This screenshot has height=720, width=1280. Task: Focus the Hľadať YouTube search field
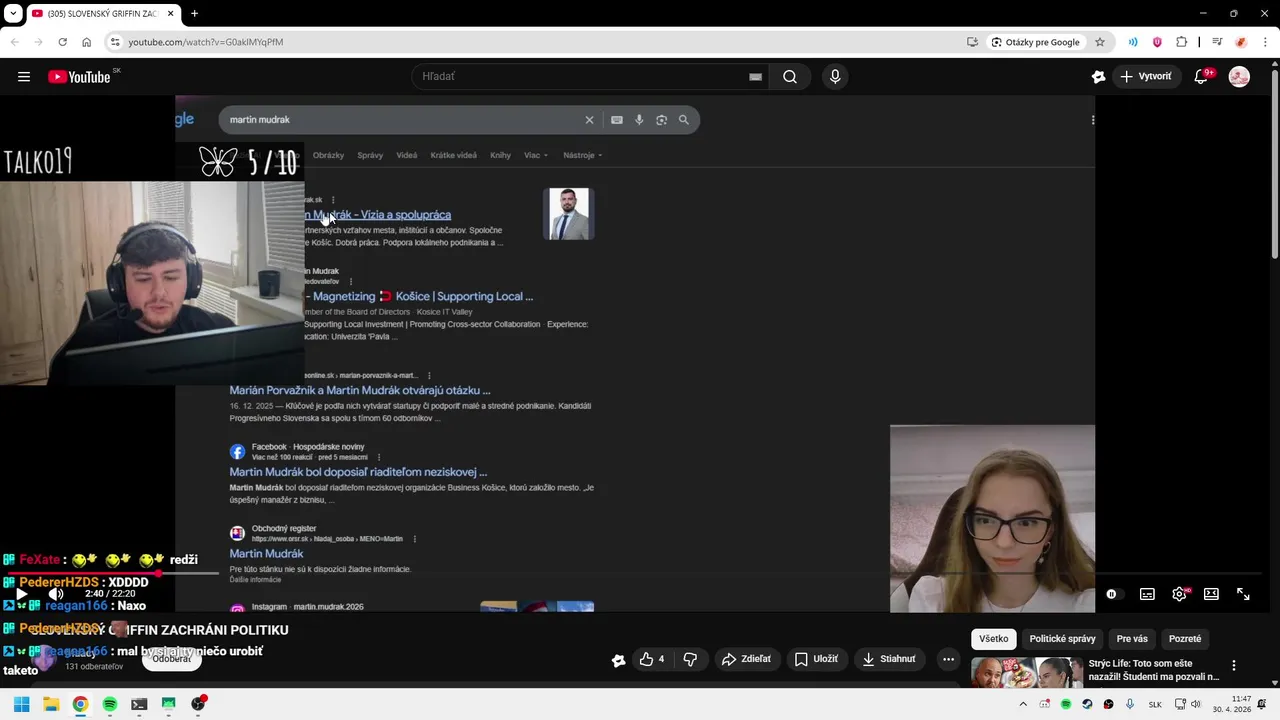pyautogui.click(x=580, y=77)
